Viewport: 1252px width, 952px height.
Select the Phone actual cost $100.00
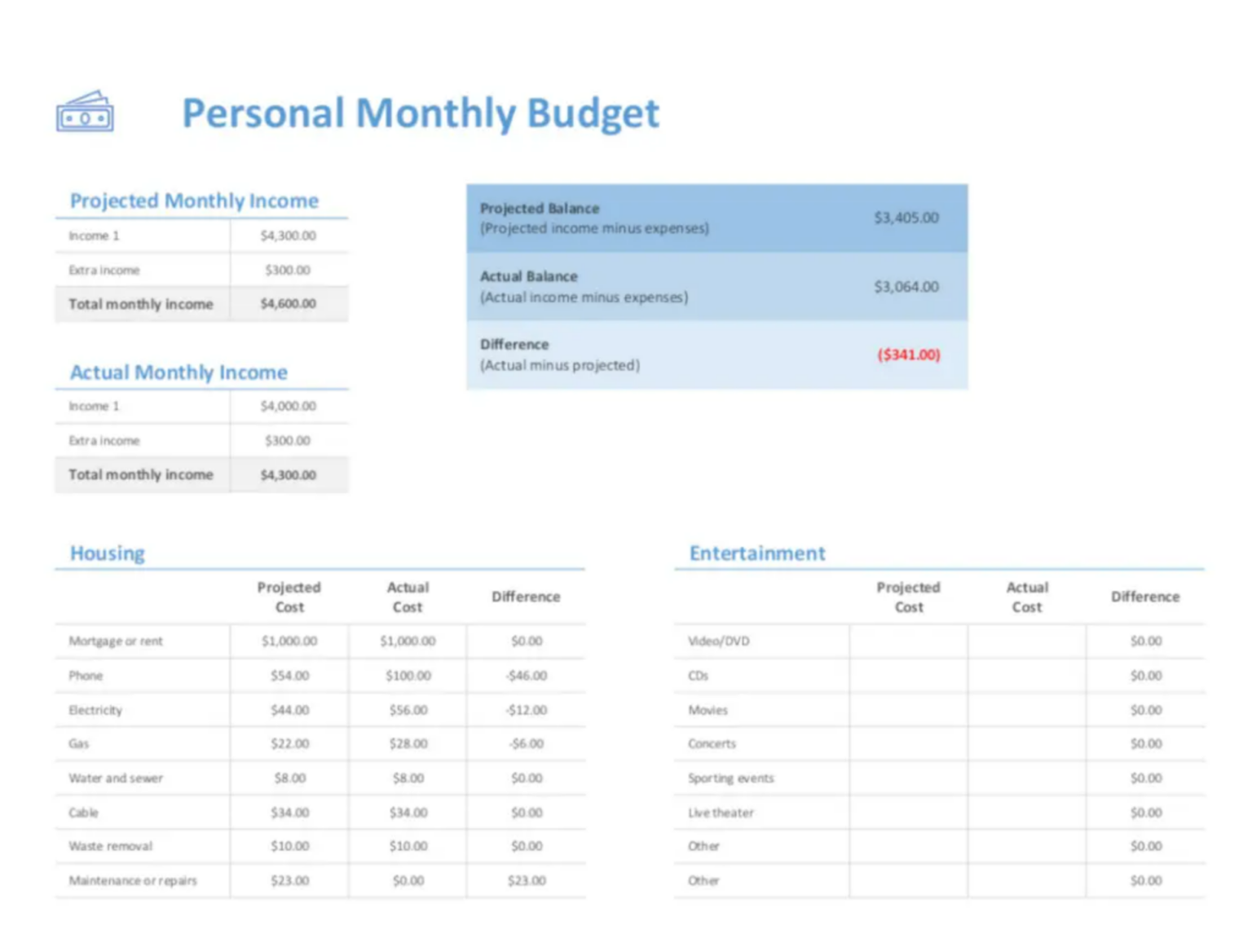point(408,675)
